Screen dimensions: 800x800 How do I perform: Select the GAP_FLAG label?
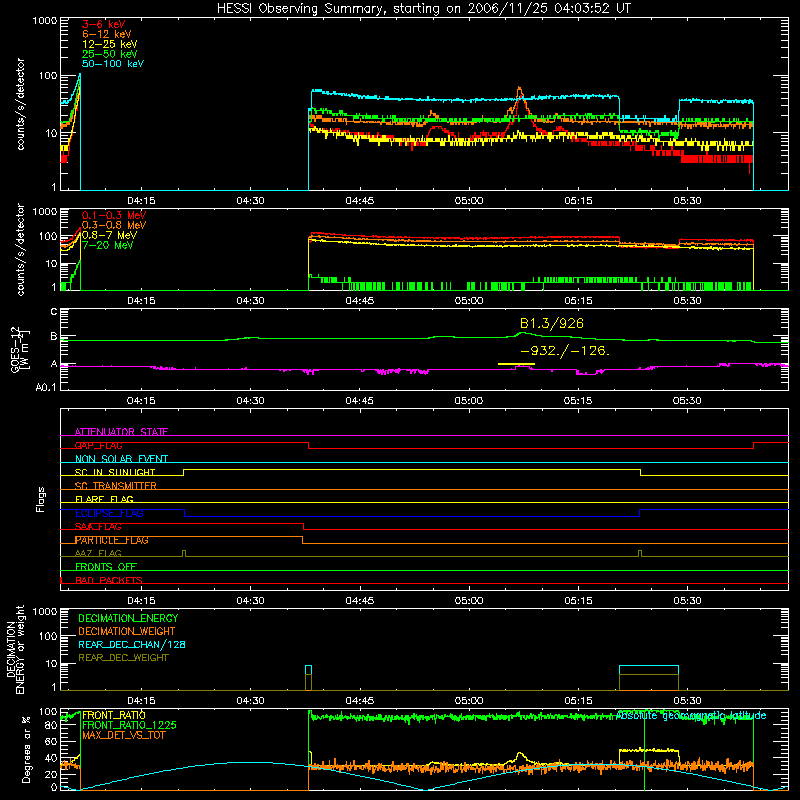[x=98, y=445]
